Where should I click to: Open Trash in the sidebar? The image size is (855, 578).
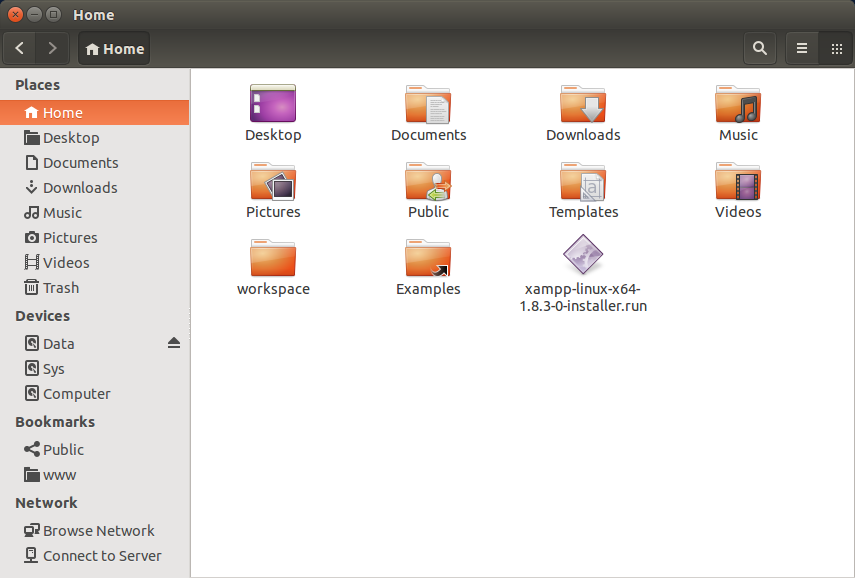point(60,288)
